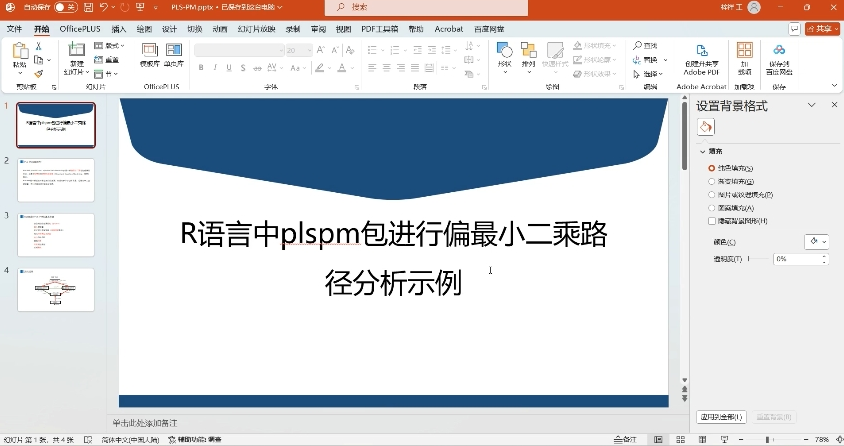This screenshot has height=446, width=844.
Task: Click the zoom slider handle
Action: tap(767, 440)
